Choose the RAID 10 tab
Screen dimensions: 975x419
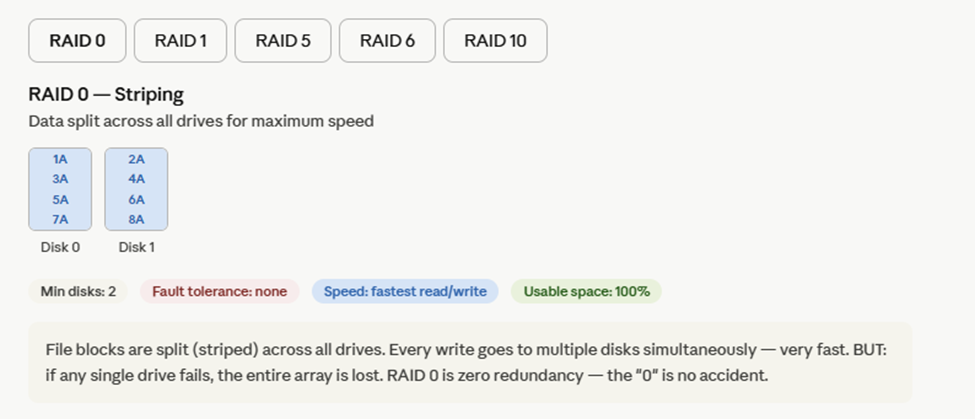(494, 41)
